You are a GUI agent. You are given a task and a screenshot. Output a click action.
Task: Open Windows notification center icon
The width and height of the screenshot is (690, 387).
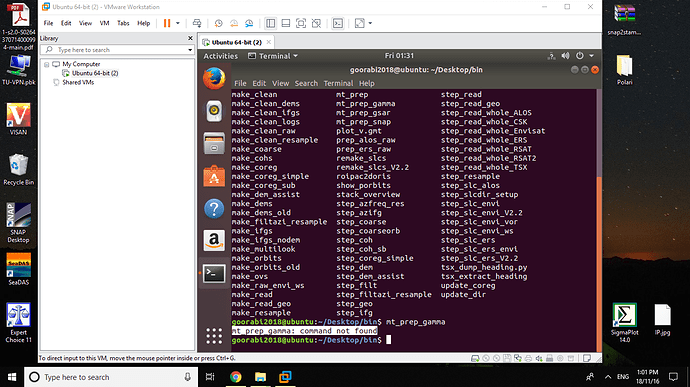tap(673, 377)
